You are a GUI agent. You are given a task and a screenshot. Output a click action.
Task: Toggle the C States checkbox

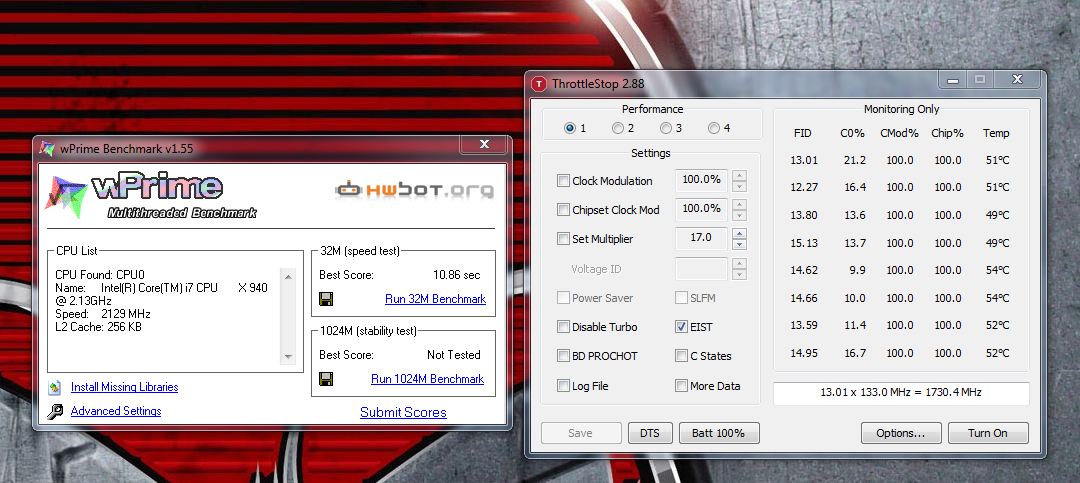click(x=681, y=356)
